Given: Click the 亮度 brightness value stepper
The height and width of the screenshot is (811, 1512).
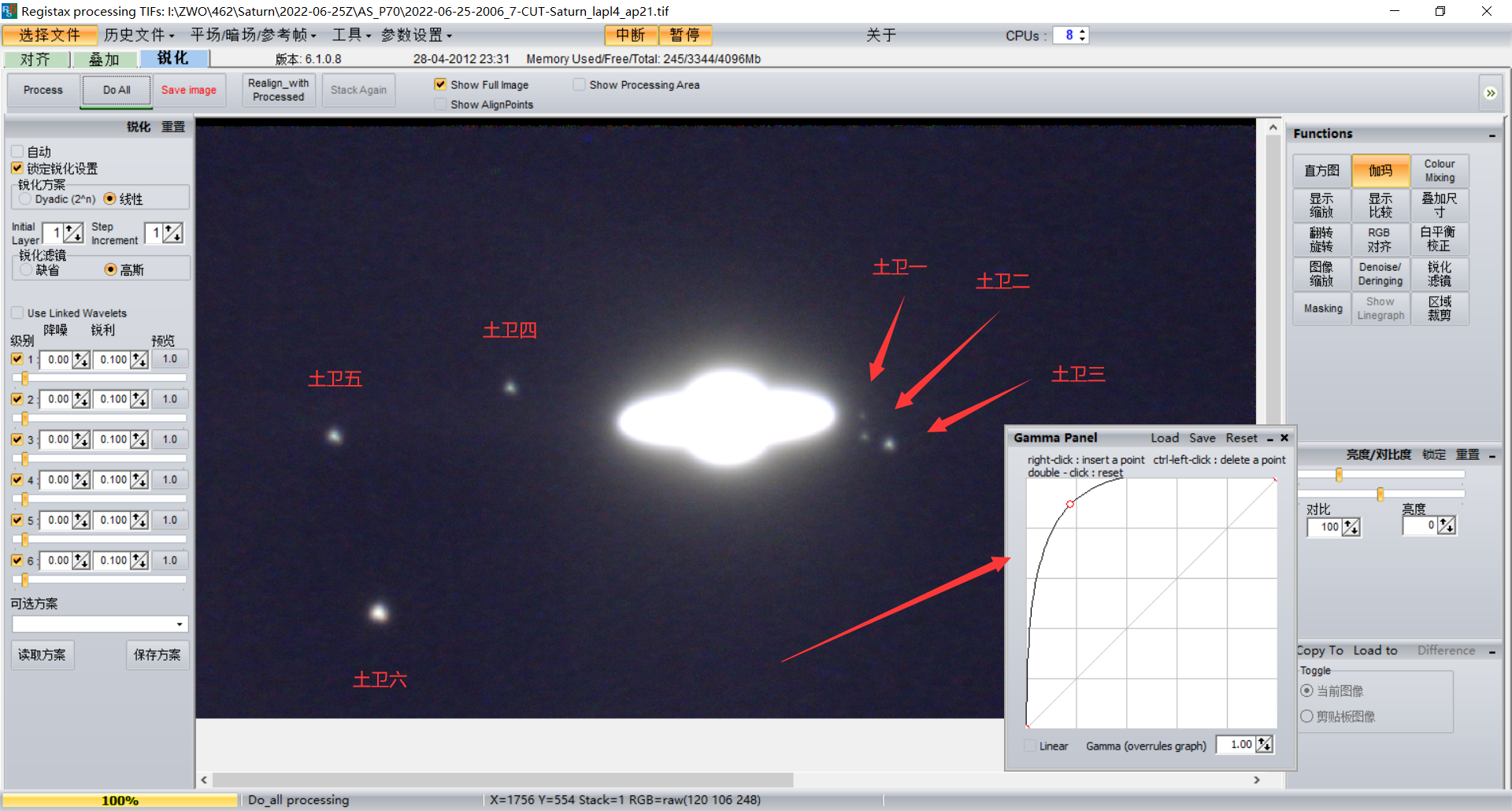Looking at the screenshot, I should (x=1447, y=525).
